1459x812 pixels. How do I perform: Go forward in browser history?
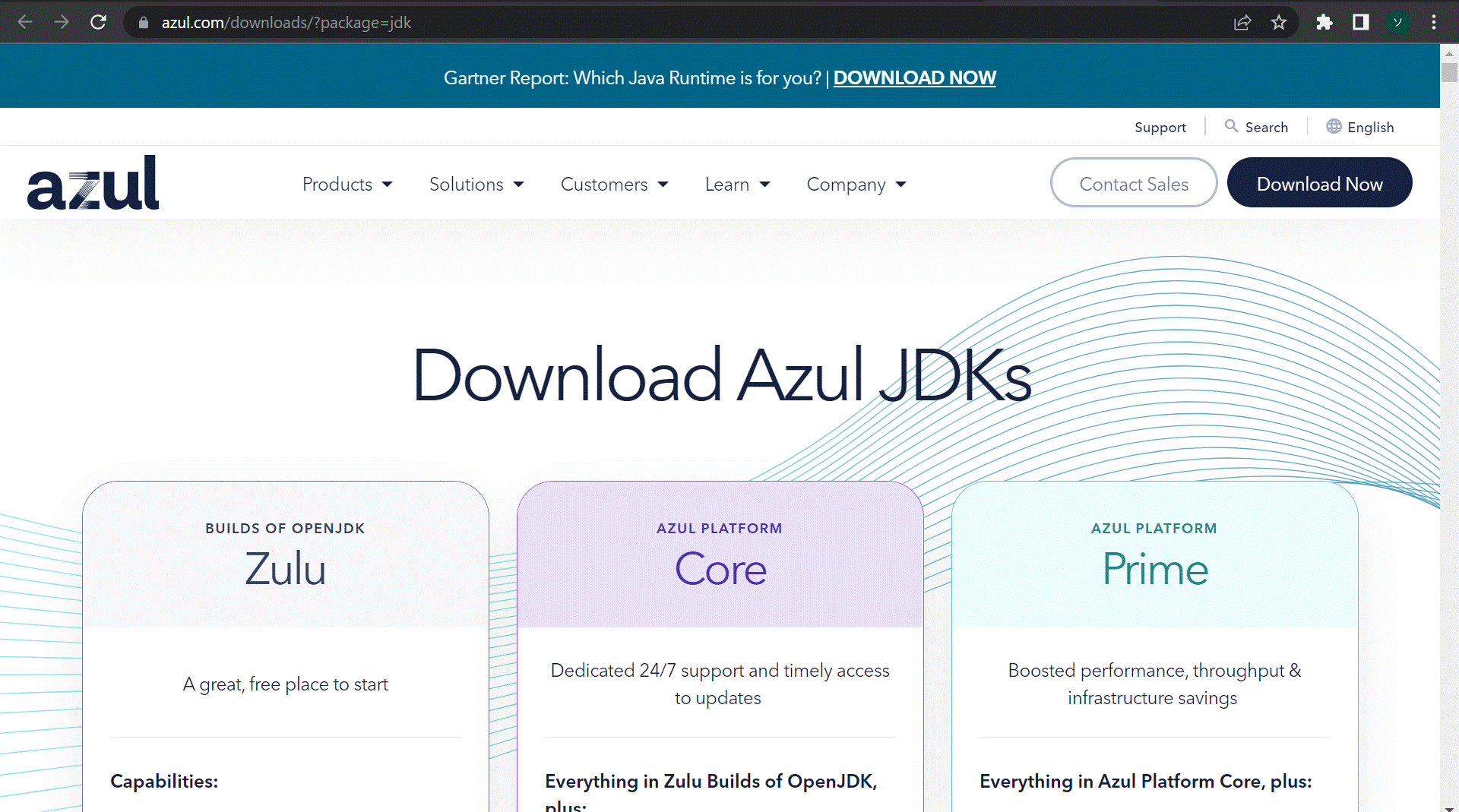click(62, 22)
